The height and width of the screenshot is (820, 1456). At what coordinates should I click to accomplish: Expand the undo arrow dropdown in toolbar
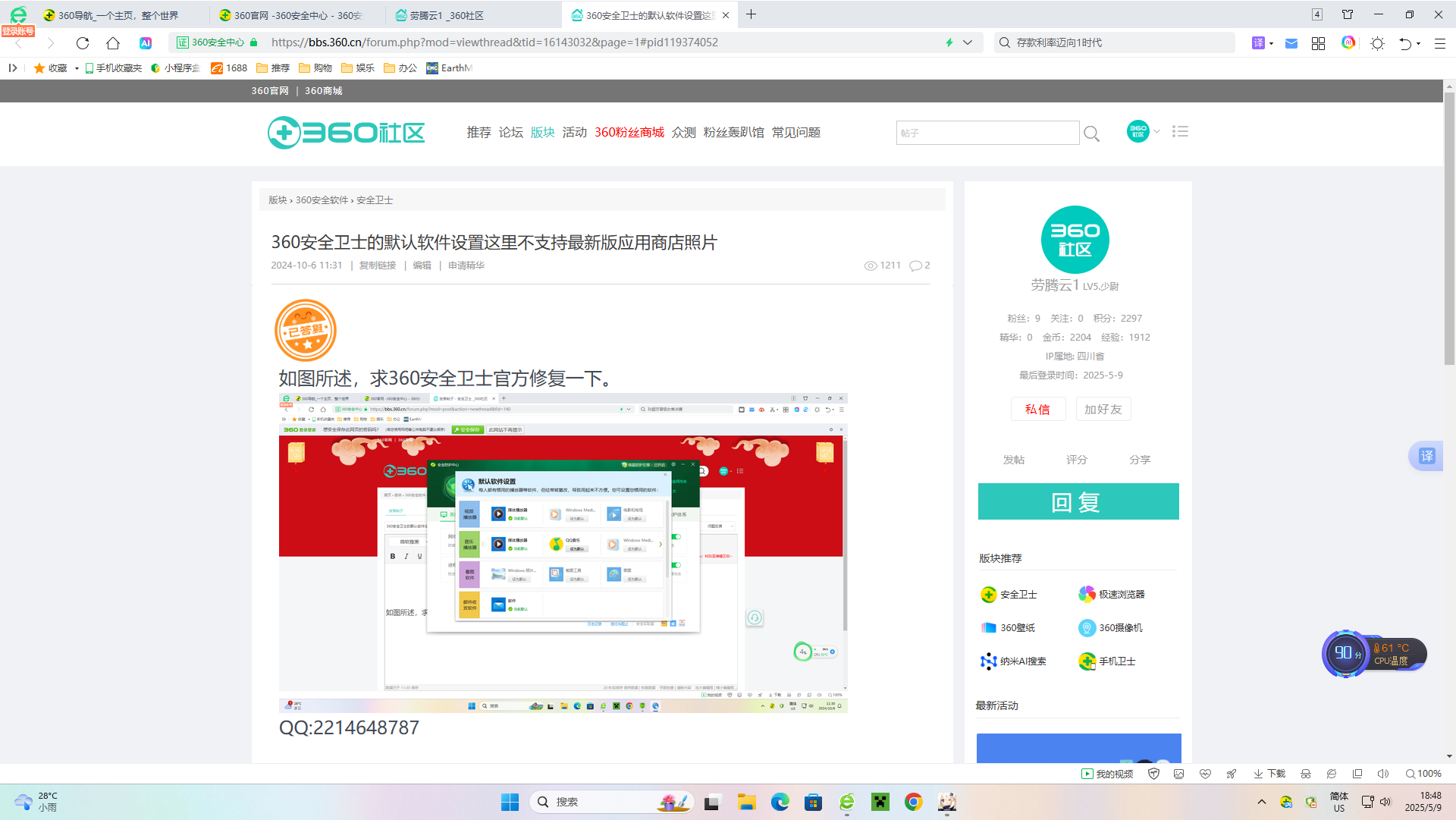1418,43
